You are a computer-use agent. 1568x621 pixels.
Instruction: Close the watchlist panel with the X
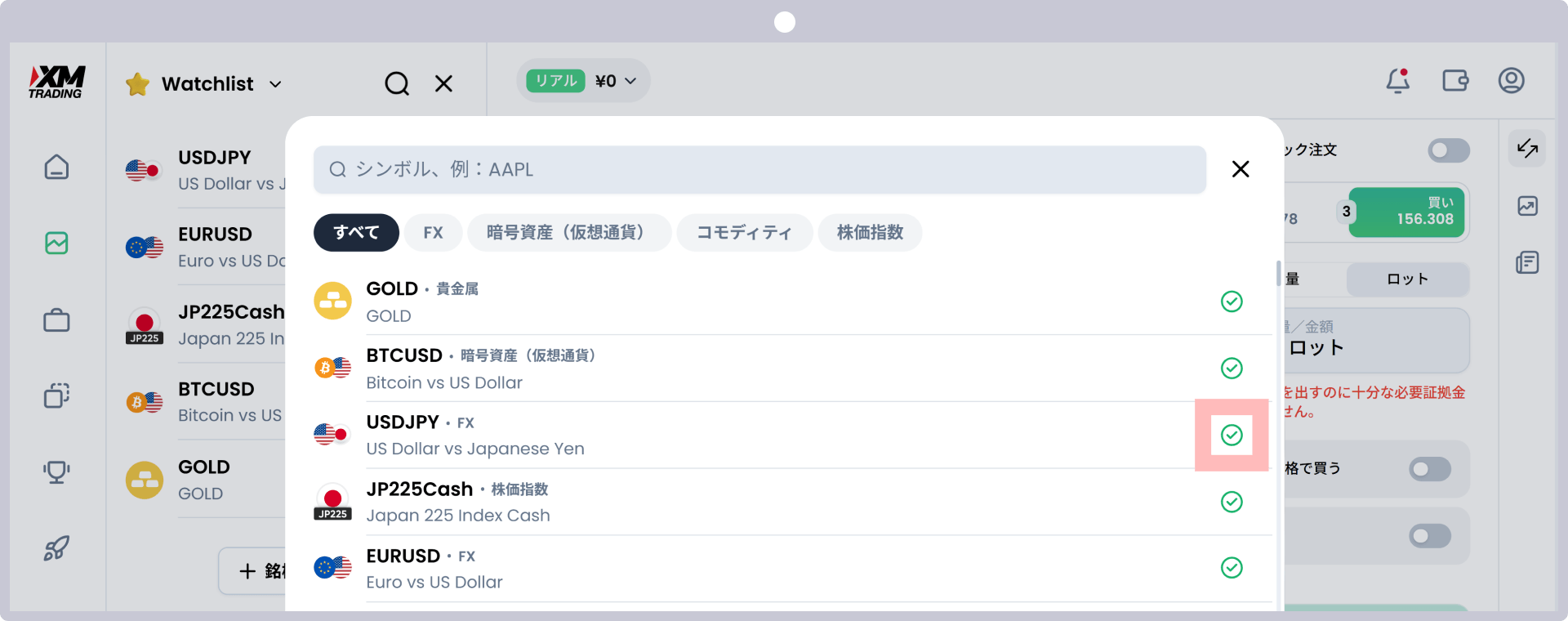(x=443, y=83)
